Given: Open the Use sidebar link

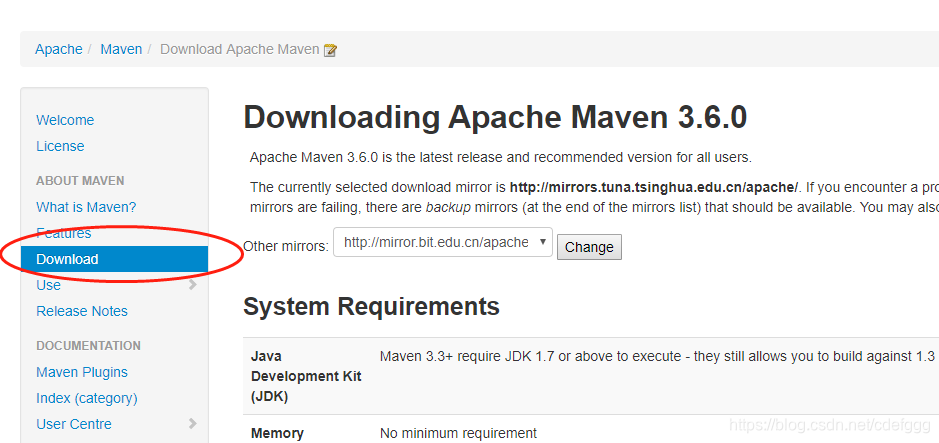Looking at the screenshot, I should click(49, 285).
